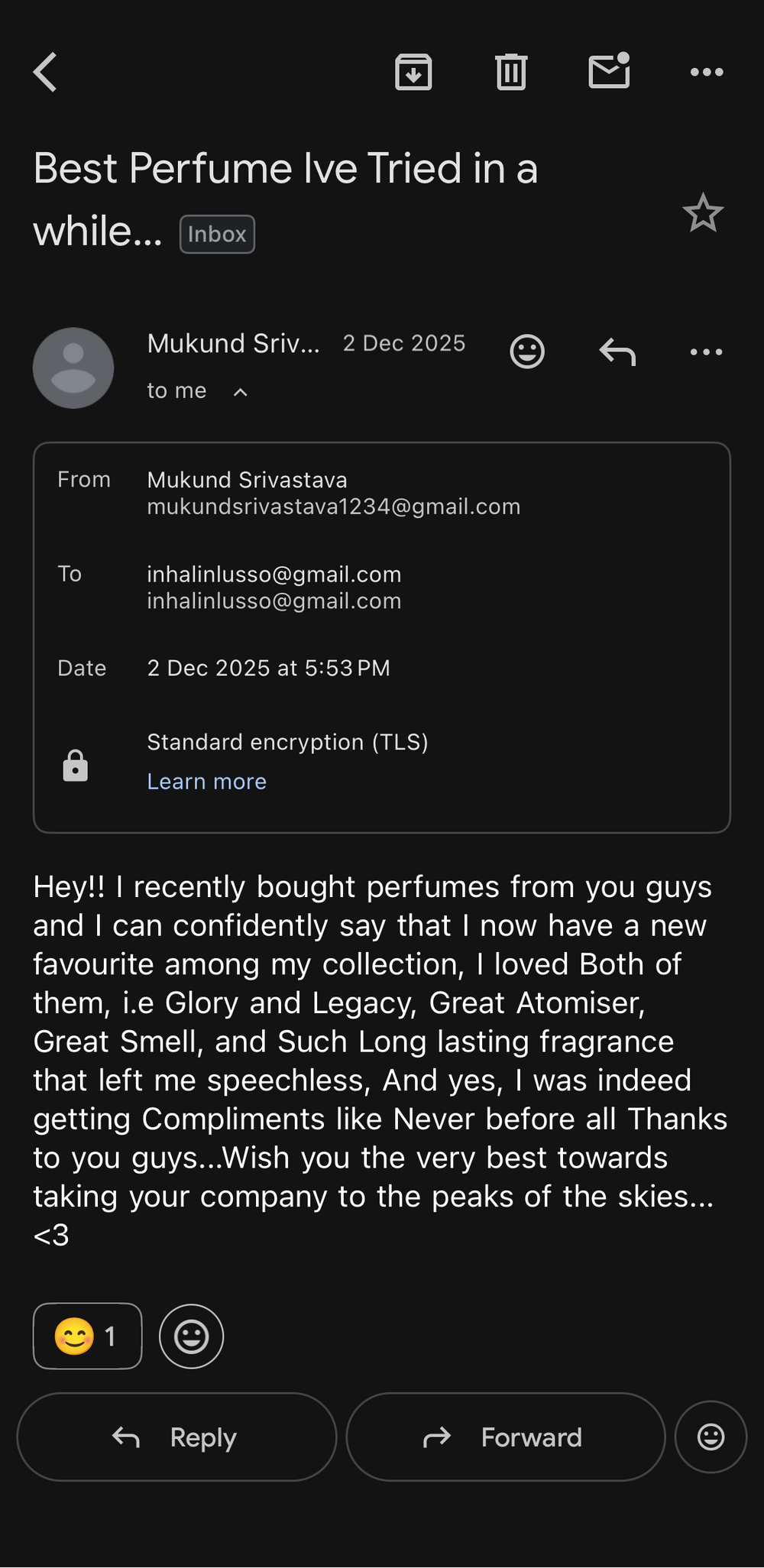Collapse recipient details chevron
Screen dimensions: 764x1568
click(x=240, y=392)
